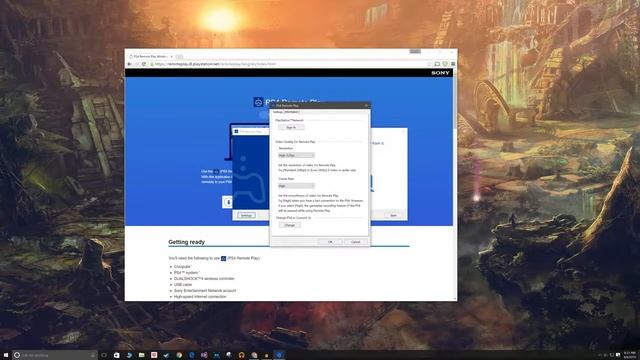Image resolution: width=640 pixels, height=360 pixels.
Task: Open the Resolution dropdown in settings dialog
Action: coord(296,155)
